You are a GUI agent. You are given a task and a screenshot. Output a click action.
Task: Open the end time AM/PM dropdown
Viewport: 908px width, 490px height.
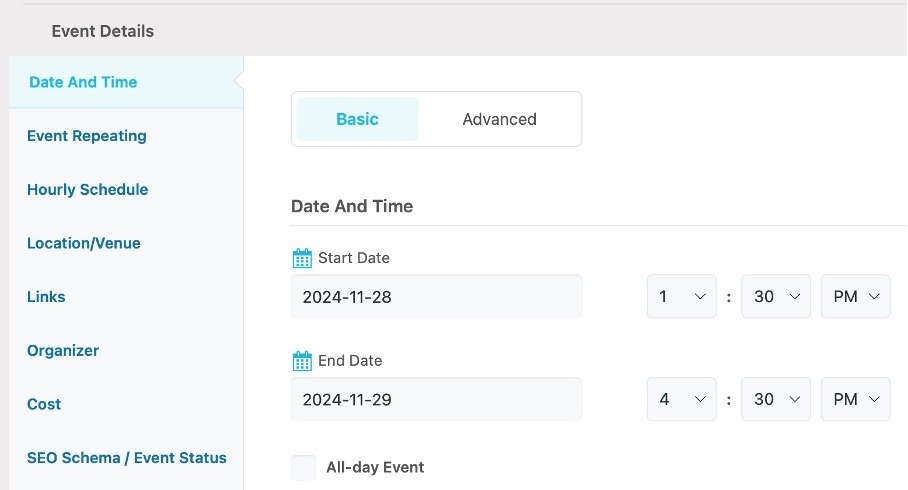(x=855, y=399)
